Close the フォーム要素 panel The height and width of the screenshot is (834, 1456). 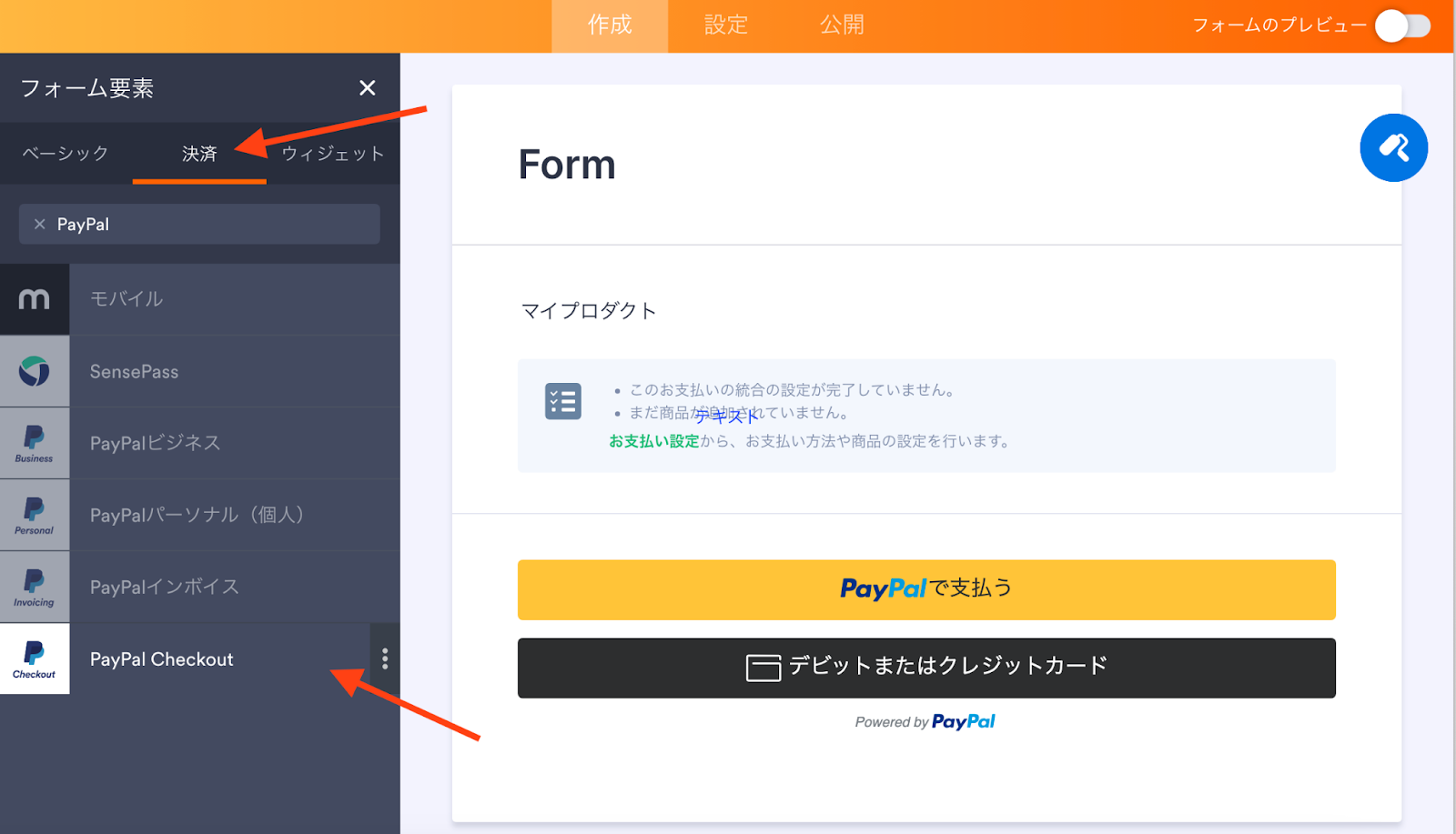367,88
